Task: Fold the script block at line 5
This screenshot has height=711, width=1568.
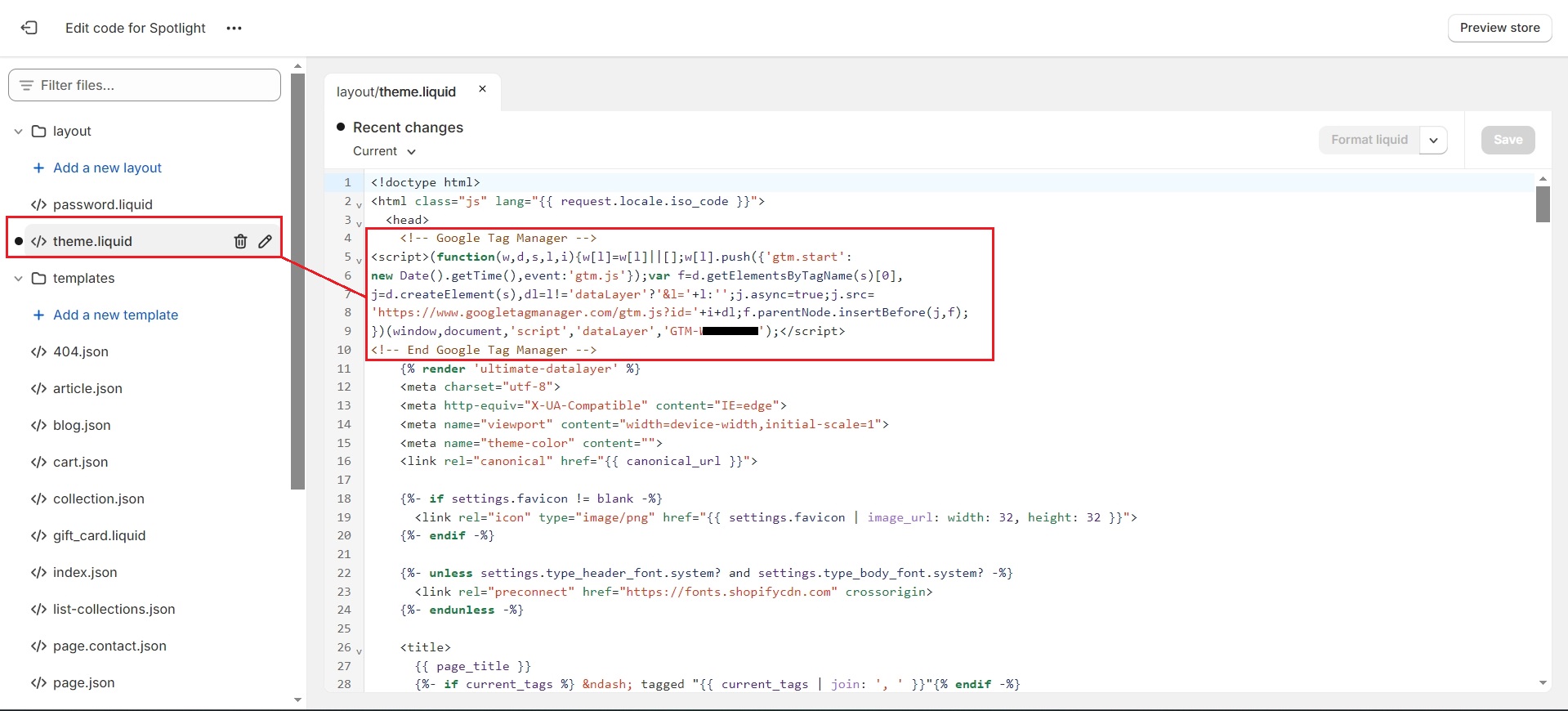Action: (x=359, y=261)
